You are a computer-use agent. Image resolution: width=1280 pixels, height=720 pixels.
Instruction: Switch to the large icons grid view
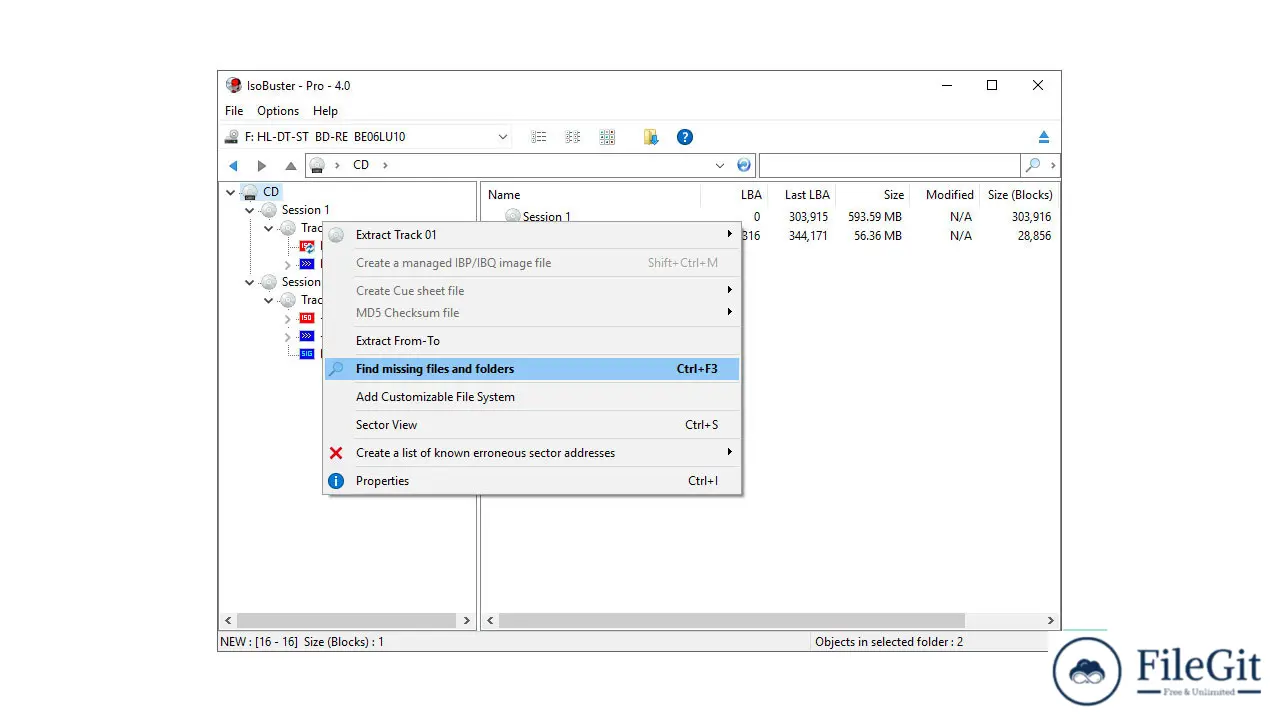607,137
